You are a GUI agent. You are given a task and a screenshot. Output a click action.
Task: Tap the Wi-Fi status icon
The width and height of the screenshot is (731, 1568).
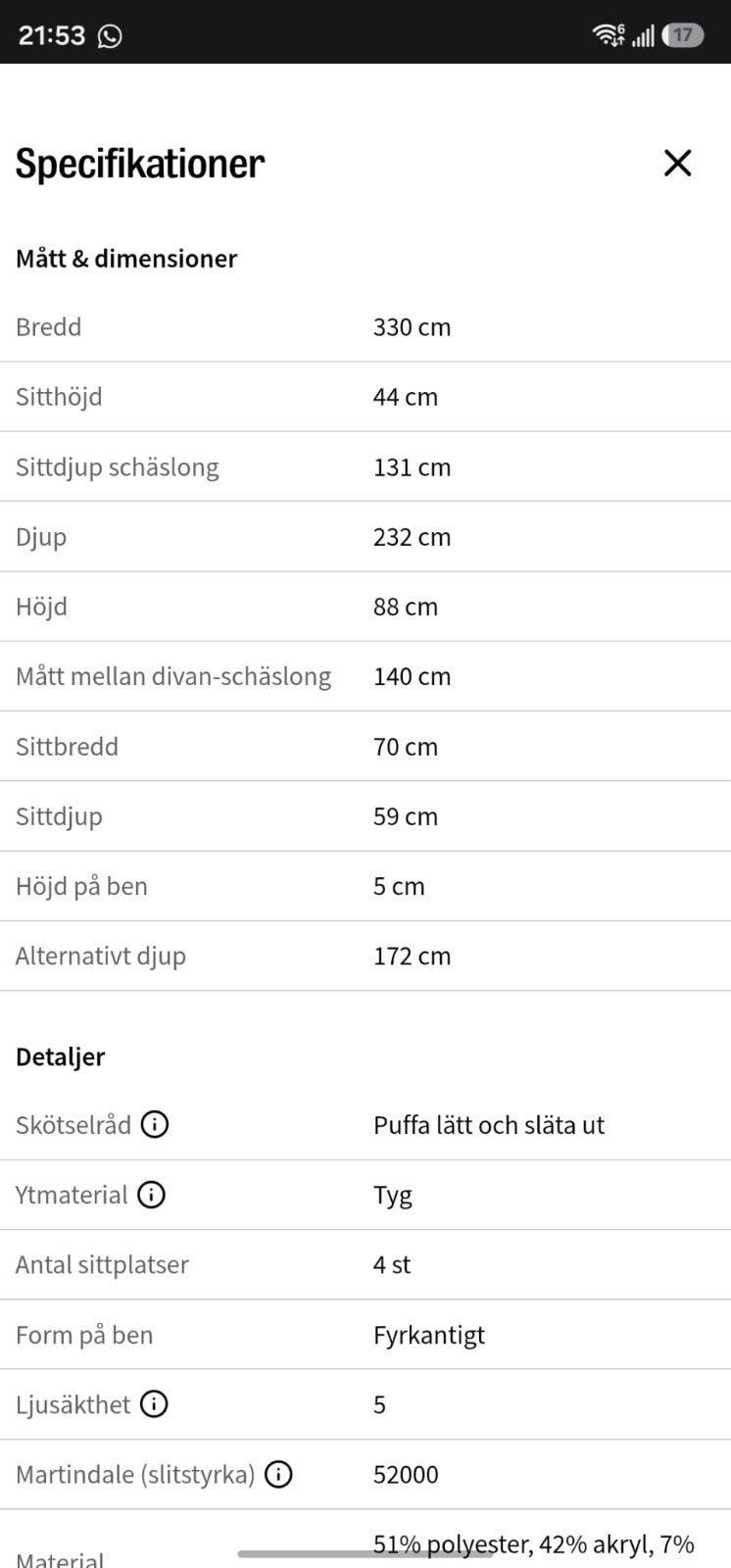[x=609, y=35]
